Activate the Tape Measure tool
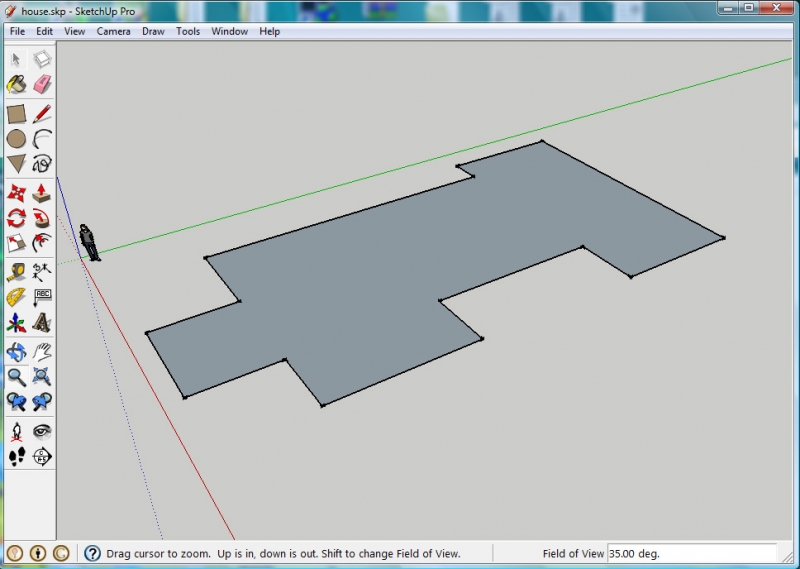The height and width of the screenshot is (569, 800). click(x=16, y=273)
